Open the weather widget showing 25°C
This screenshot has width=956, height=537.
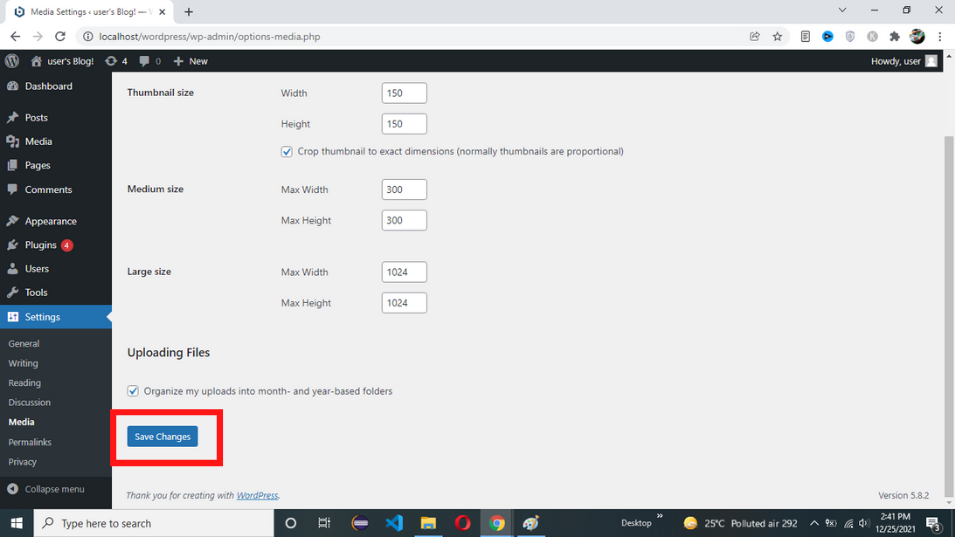740,523
